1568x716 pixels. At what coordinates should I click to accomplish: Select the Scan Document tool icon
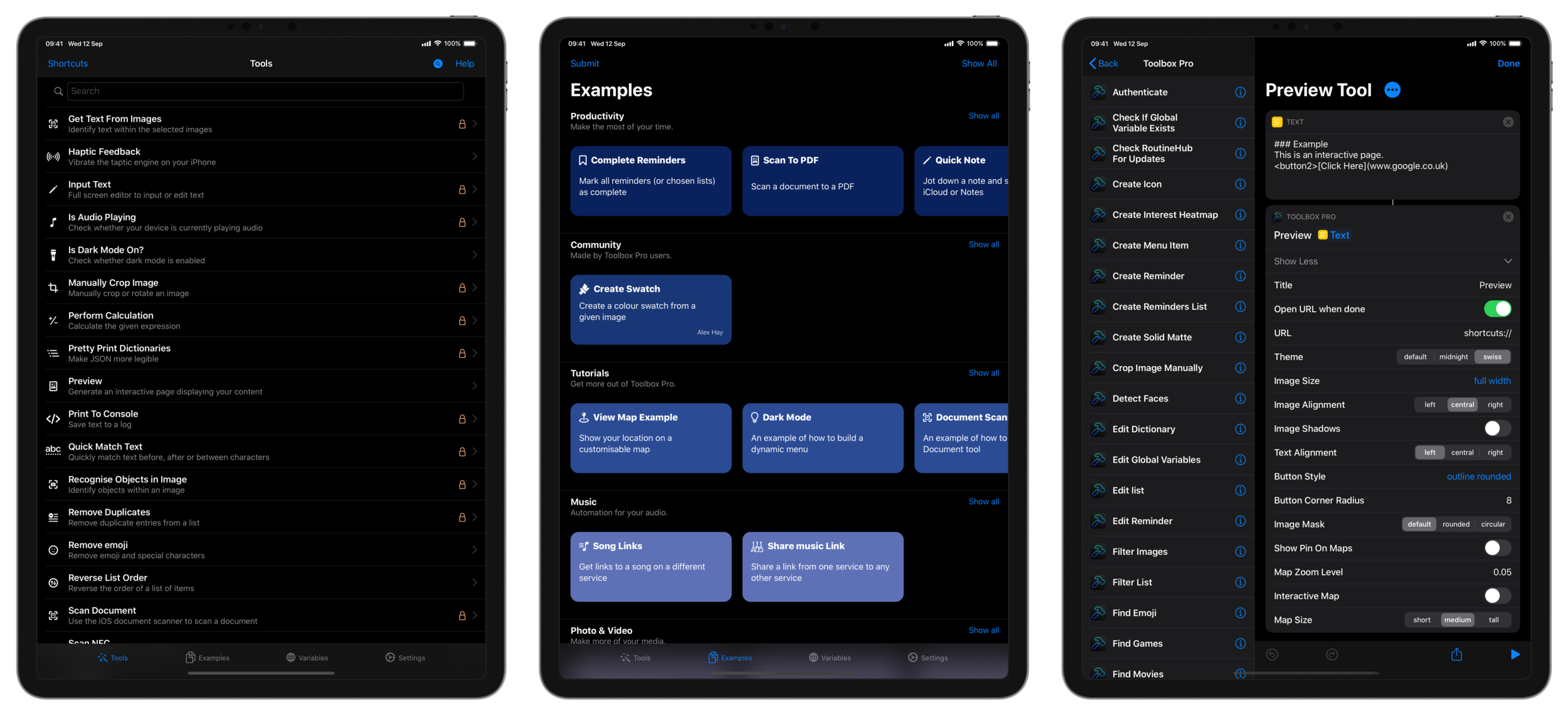53,616
